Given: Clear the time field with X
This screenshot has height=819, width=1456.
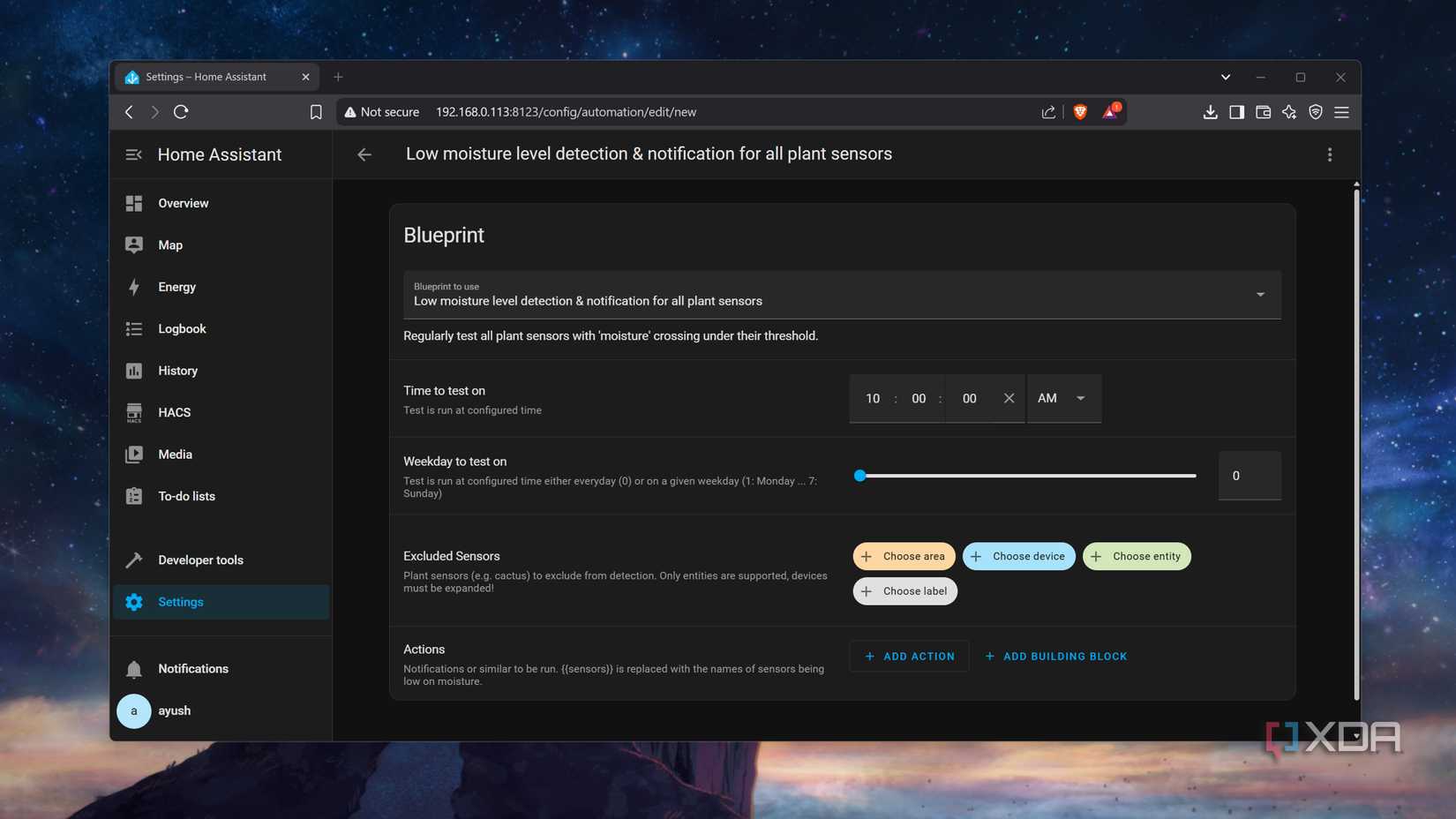Looking at the screenshot, I should [1009, 398].
